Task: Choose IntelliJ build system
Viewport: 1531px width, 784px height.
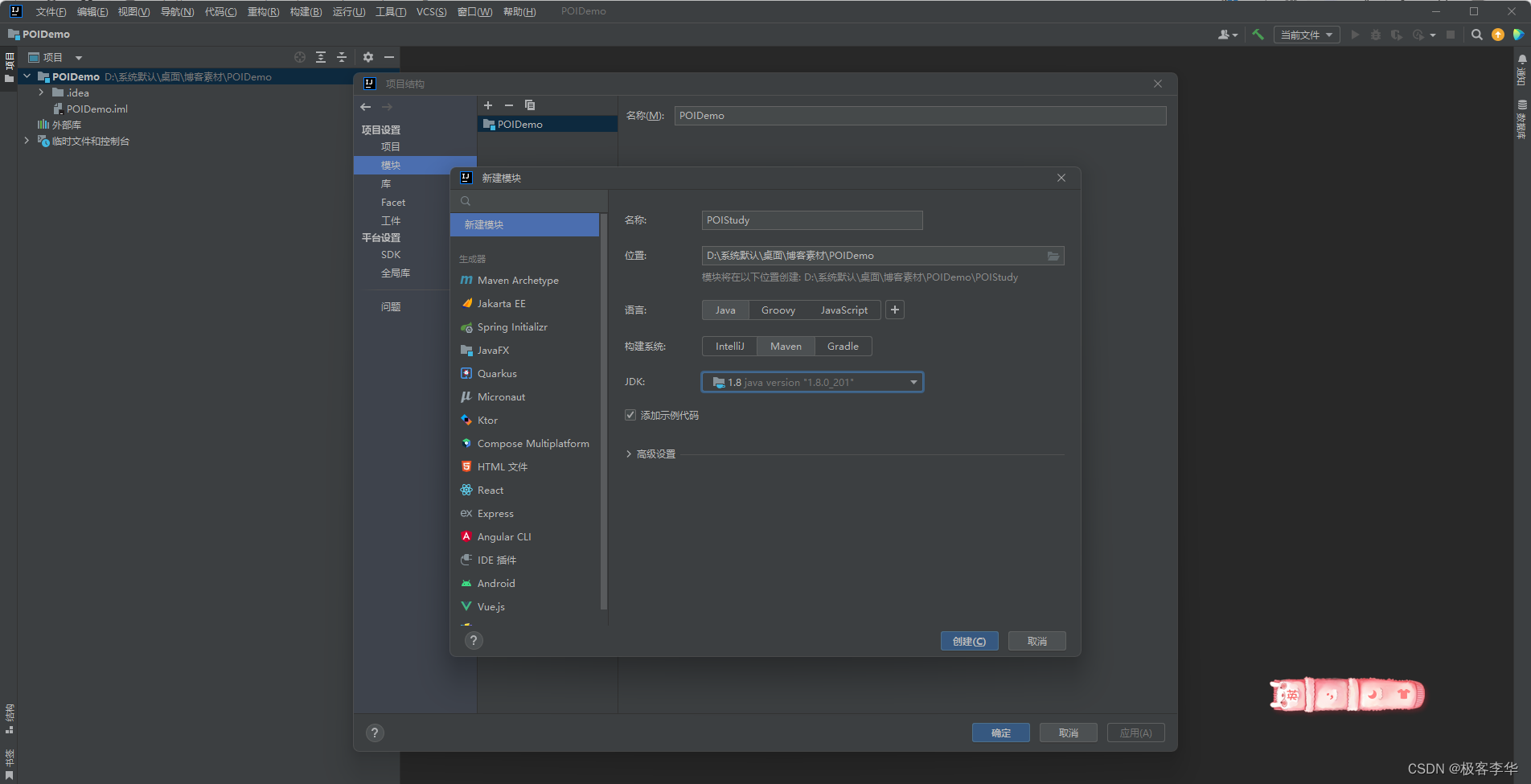Action: tap(730, 347)
